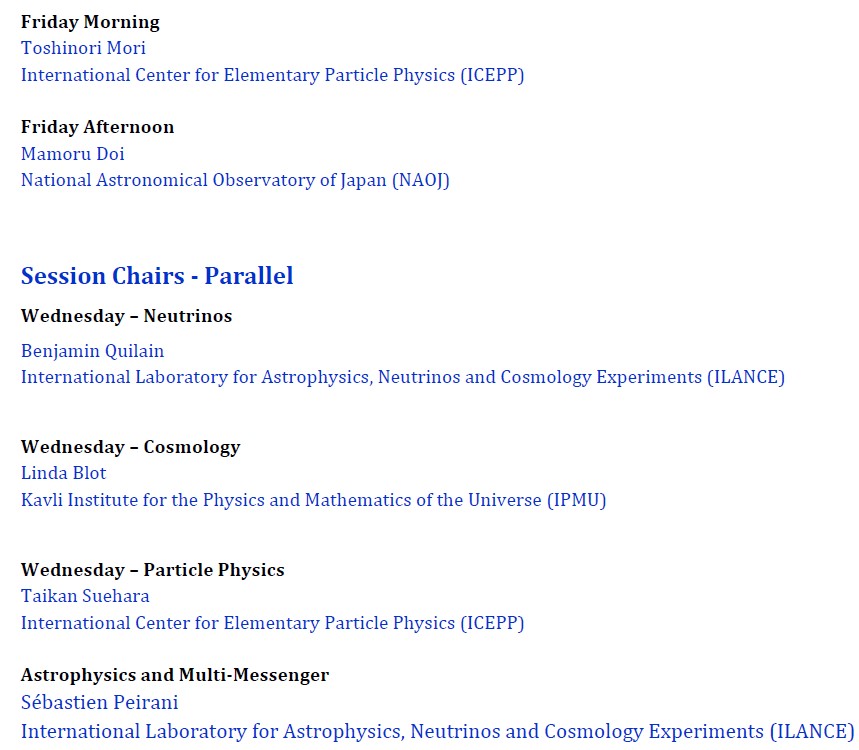The width and height of the screenshot is (859, 750).
Task: Click the name Benjamin Quilain
Action: pyautogui.click(x=92, y=351)
